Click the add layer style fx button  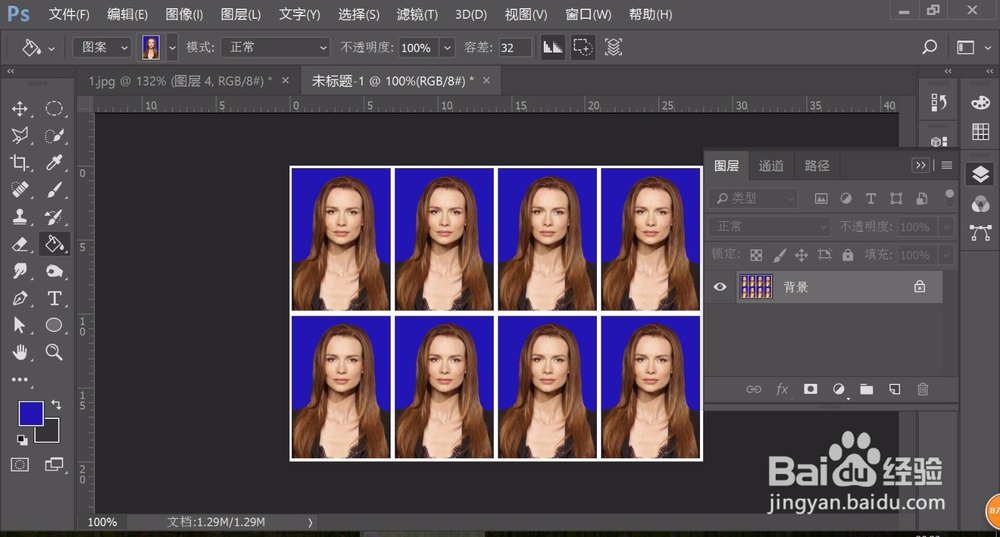tap(782, 389)
